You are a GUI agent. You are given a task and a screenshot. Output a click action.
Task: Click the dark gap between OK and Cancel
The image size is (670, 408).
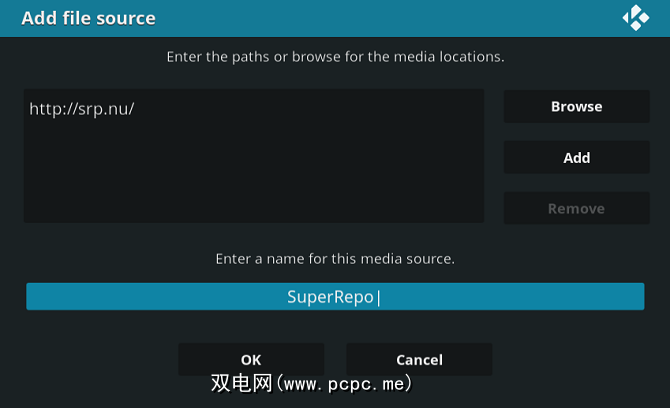335,360
